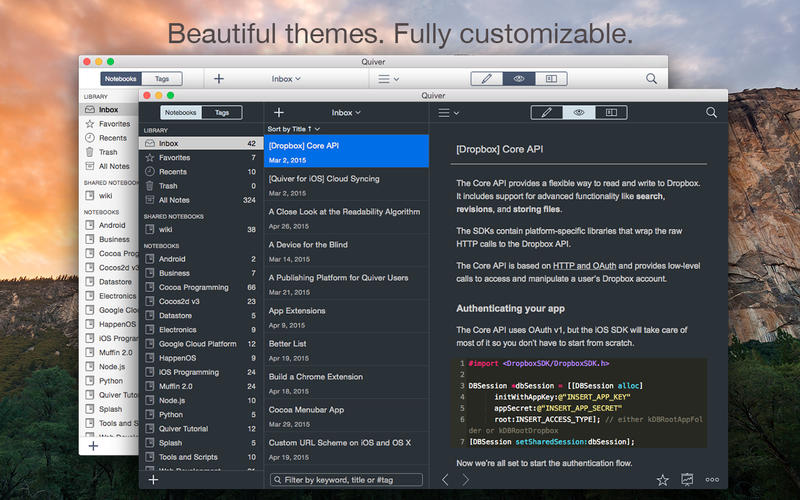Enable eye preview mode in dark window
This screenshot has width=800, height=500.
(x=578, y=113)
